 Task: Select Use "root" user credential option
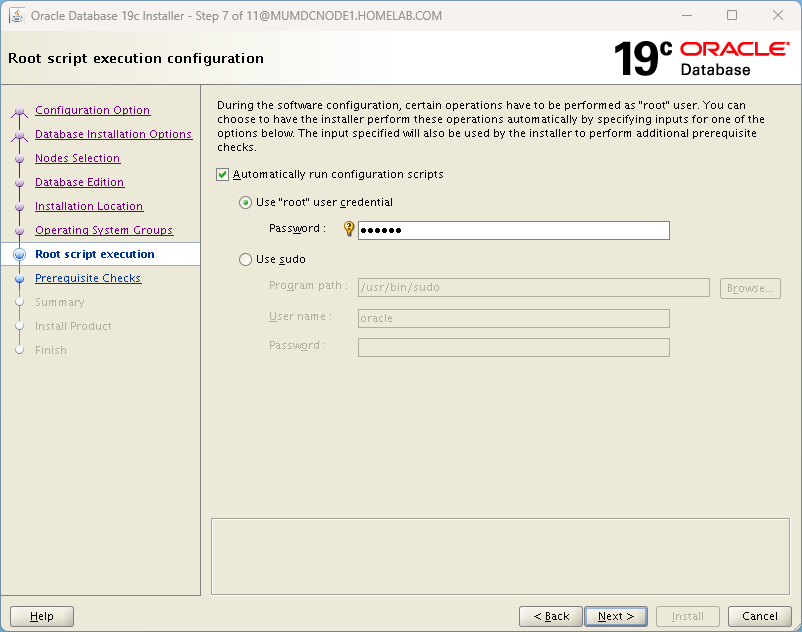(x=246, y=203)
